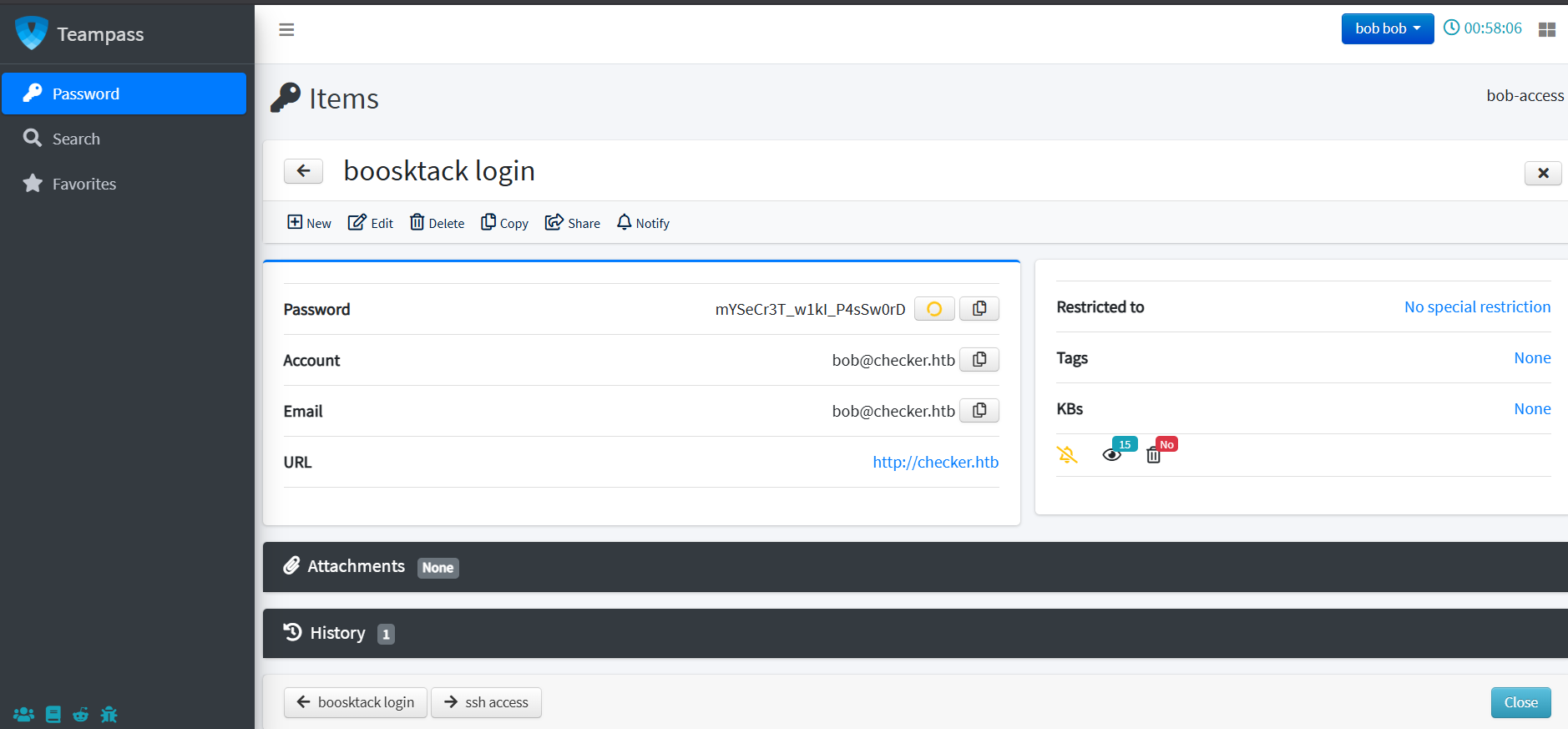Image resolution: width=1568 pixels, height=729 pixels.
Task: Click the users group icon at bottom-left
Action: pyautogui.click(x=24, y=715)
